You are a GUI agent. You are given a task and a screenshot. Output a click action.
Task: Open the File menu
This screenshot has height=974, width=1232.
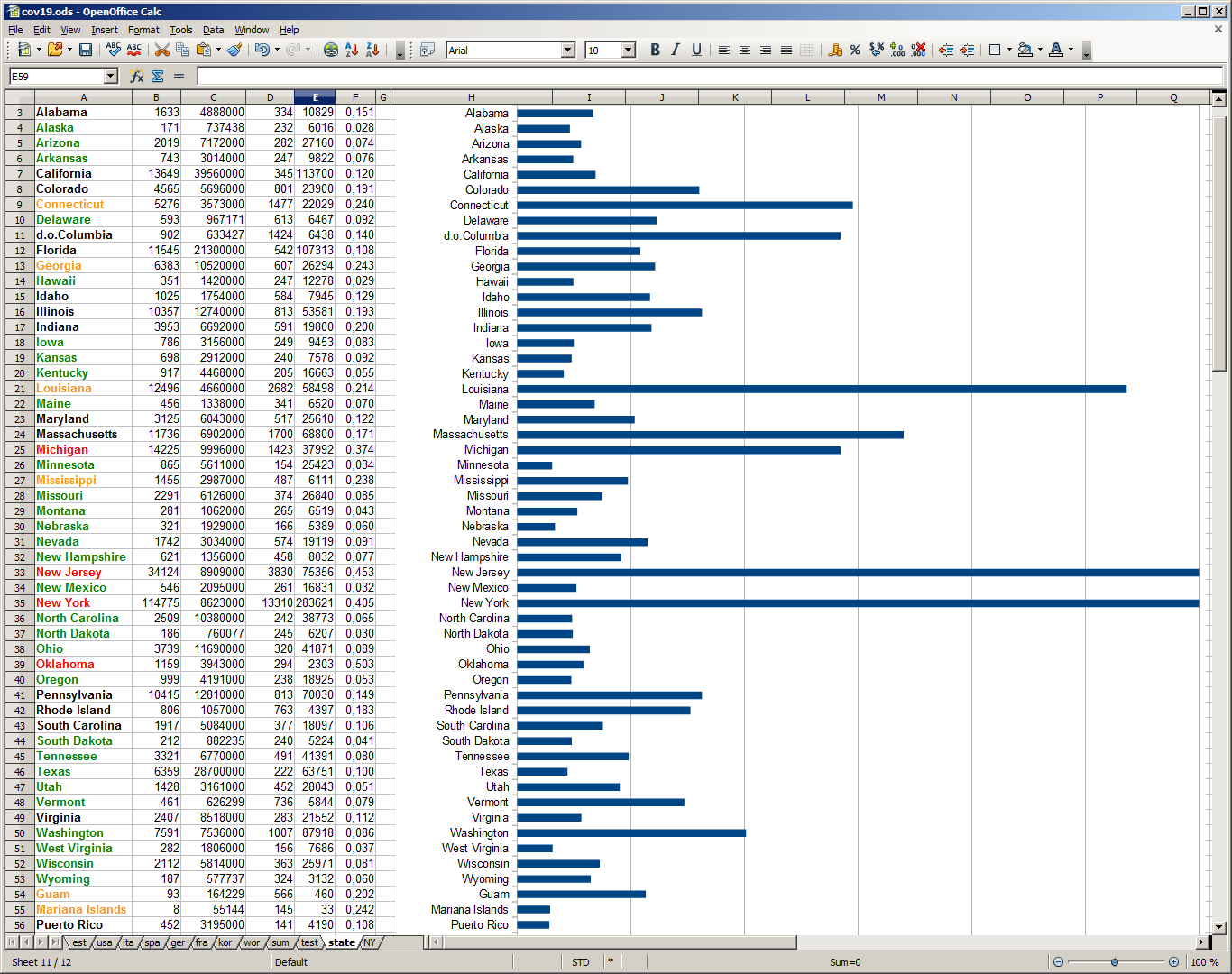(x=15, y=30)
